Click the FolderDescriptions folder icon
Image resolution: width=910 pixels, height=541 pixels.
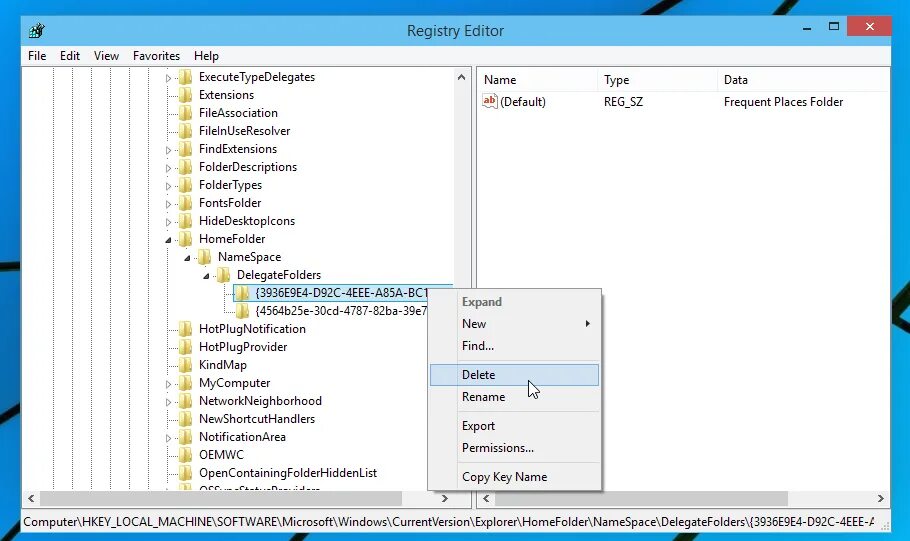tap(186, 167)
